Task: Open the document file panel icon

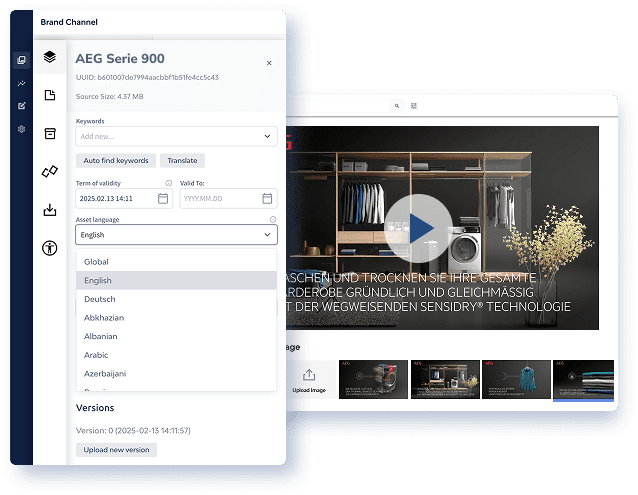Action: coord(50,95)
